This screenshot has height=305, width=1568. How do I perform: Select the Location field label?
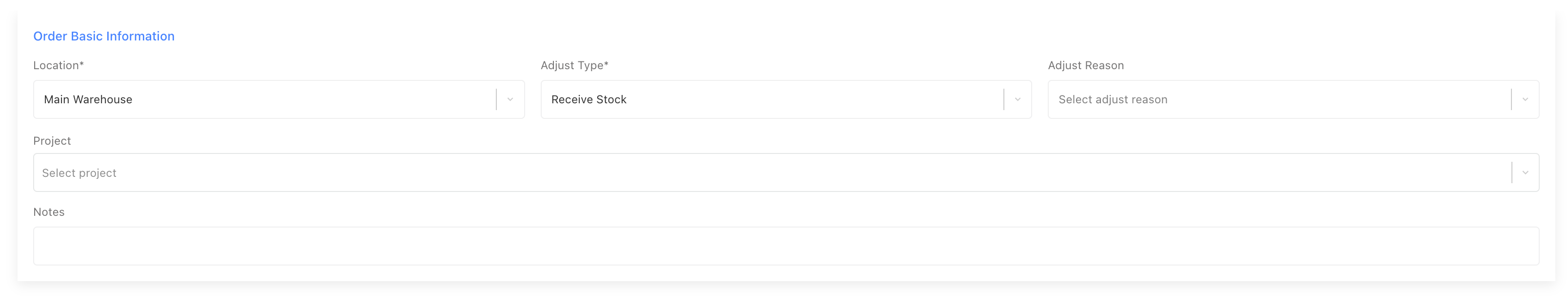click(59, 65)
